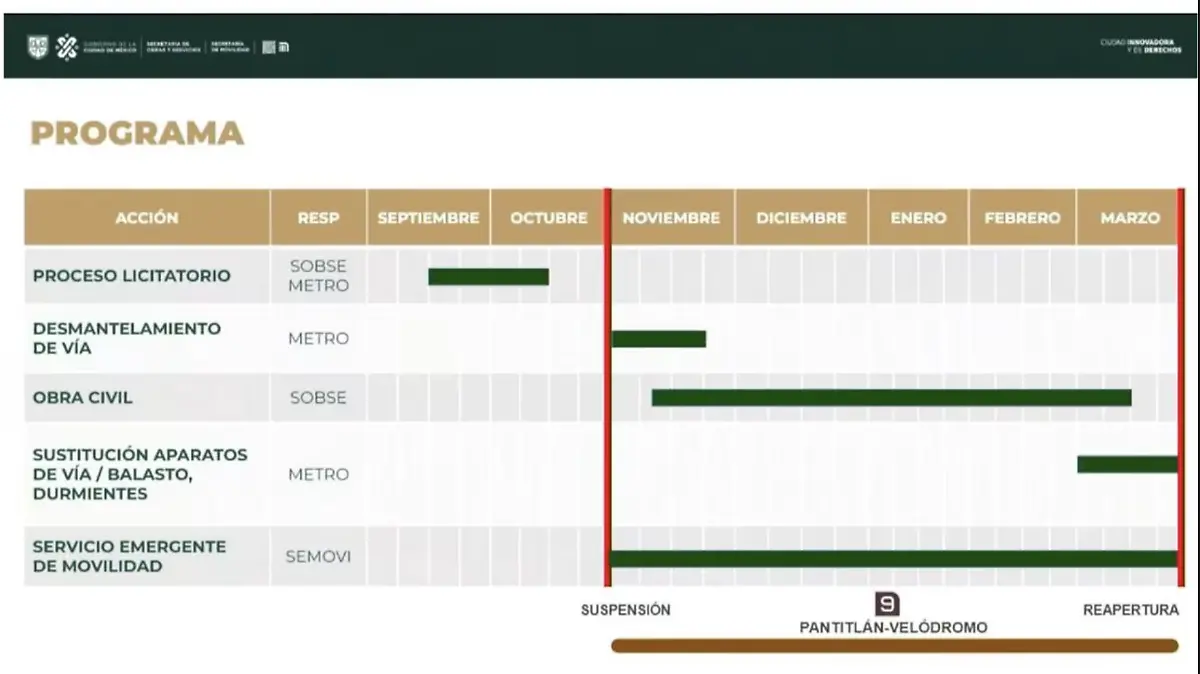This screenshot has height=674, width=1200.
Task: Select the SERVICIO EMERGENTE DE MOVILIDAD row label
Action: [130, 556]
